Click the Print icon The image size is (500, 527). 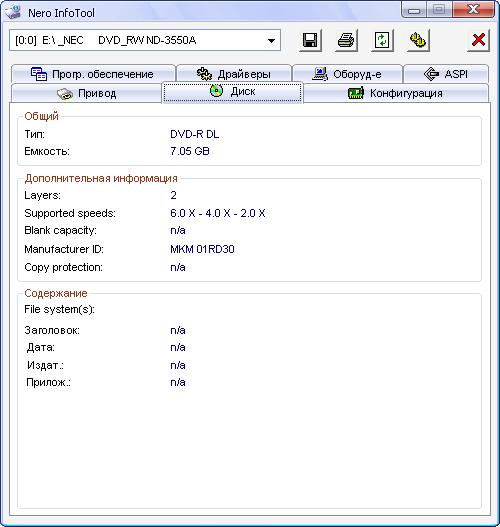(x=346, y=40)
